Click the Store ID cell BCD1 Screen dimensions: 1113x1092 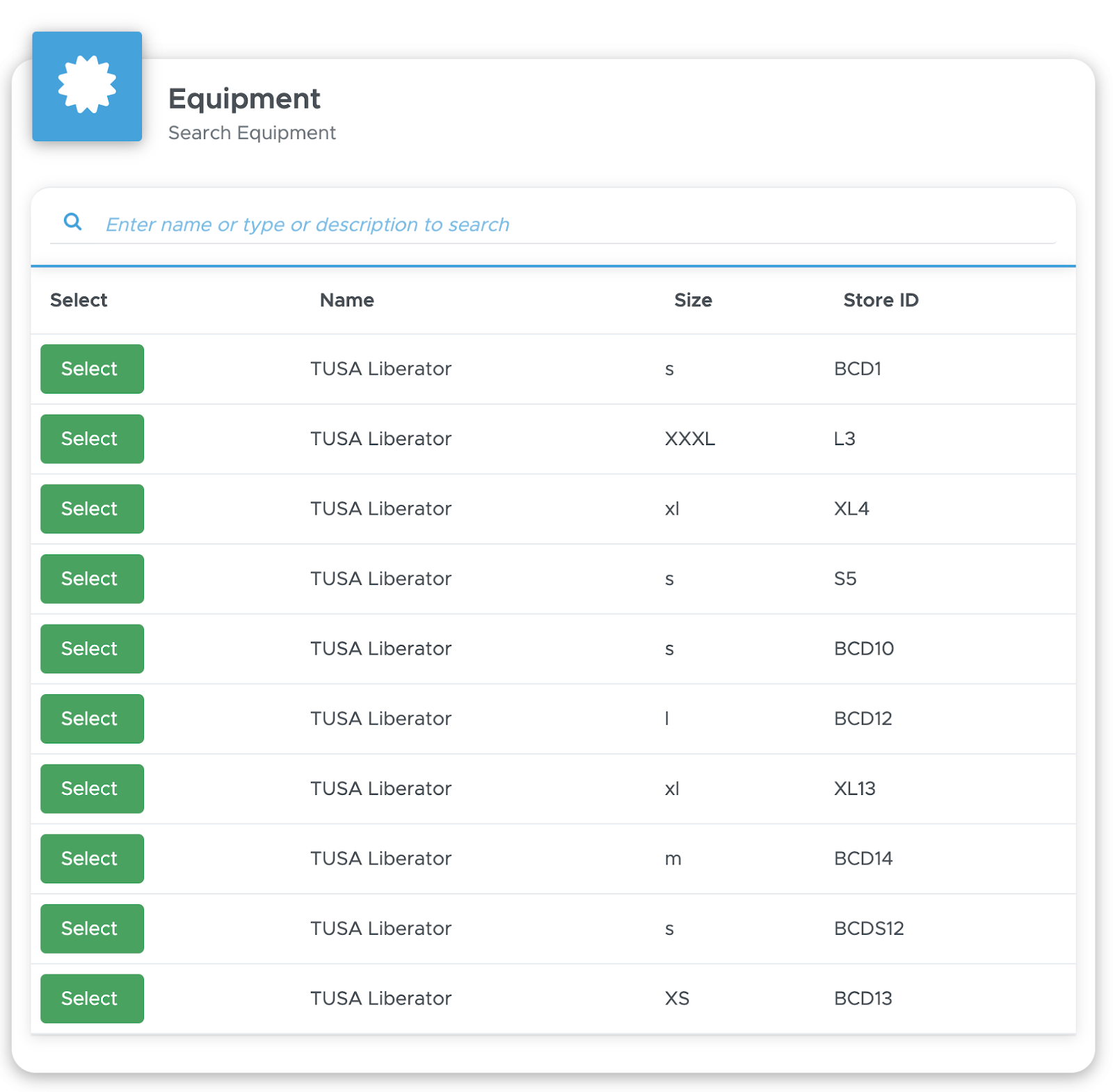pos(858,369)
